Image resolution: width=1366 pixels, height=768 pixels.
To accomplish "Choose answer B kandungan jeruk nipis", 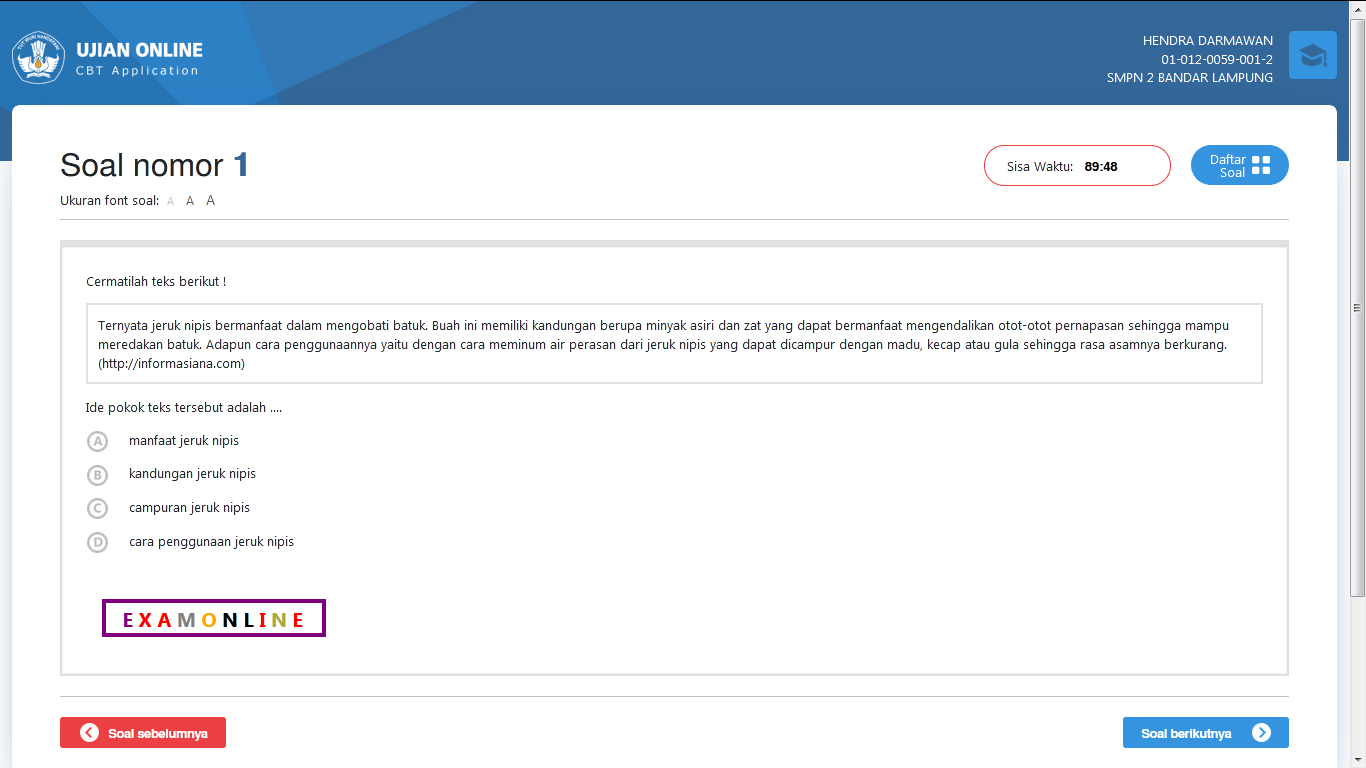I will (x=98, y=475).
